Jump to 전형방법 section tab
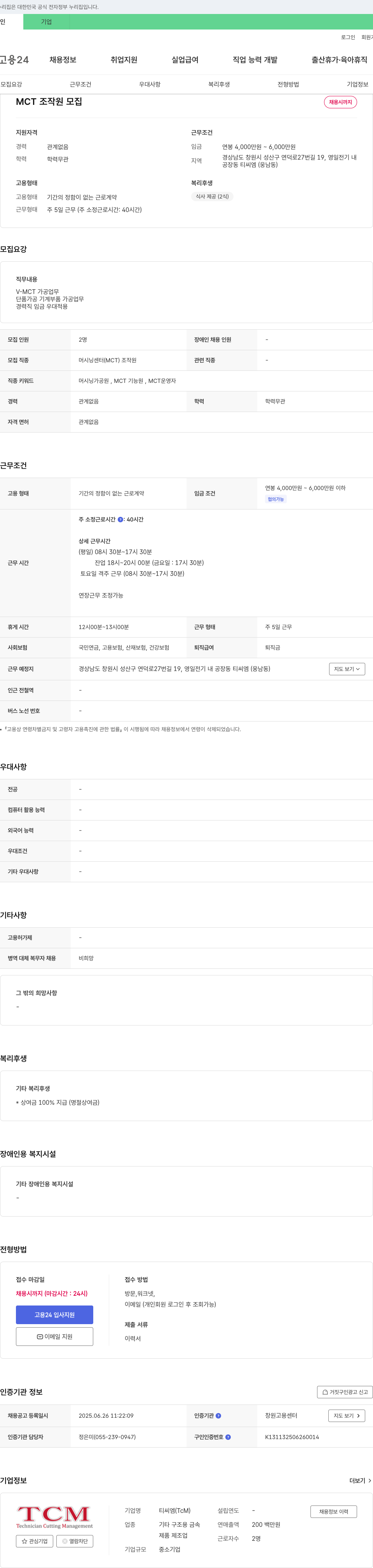This screenshot has width=373, height=1568. 288,84
